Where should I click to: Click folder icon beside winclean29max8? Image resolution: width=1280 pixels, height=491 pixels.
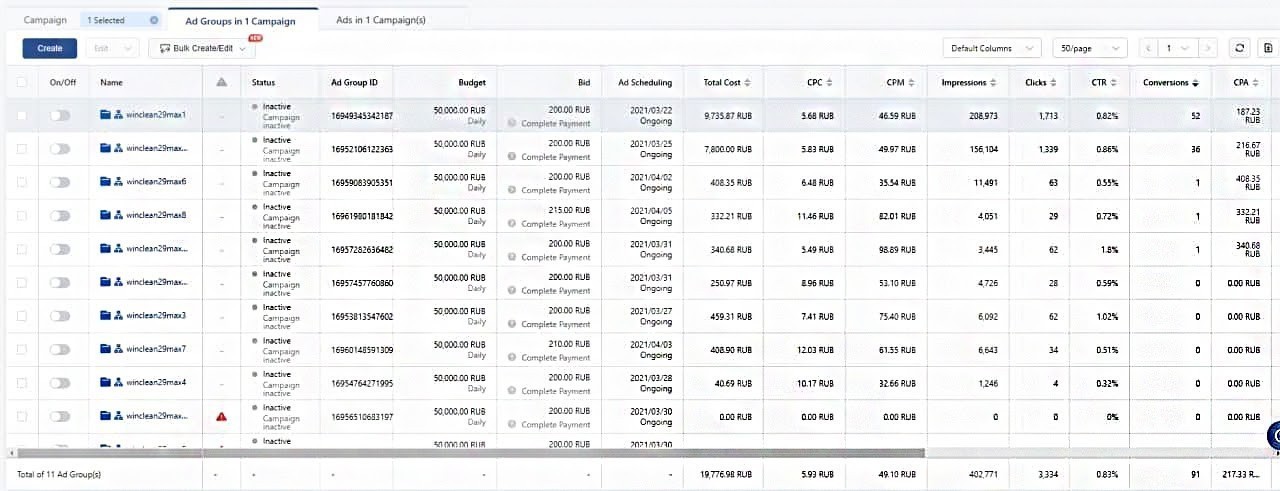click(x=106, y=215)
